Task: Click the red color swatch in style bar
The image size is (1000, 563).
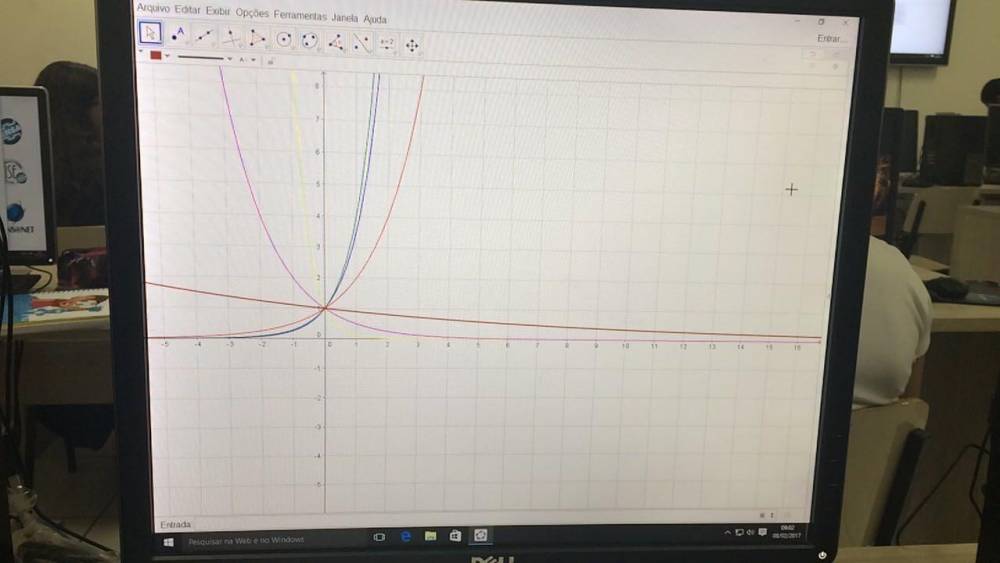Action: [156, 56]
